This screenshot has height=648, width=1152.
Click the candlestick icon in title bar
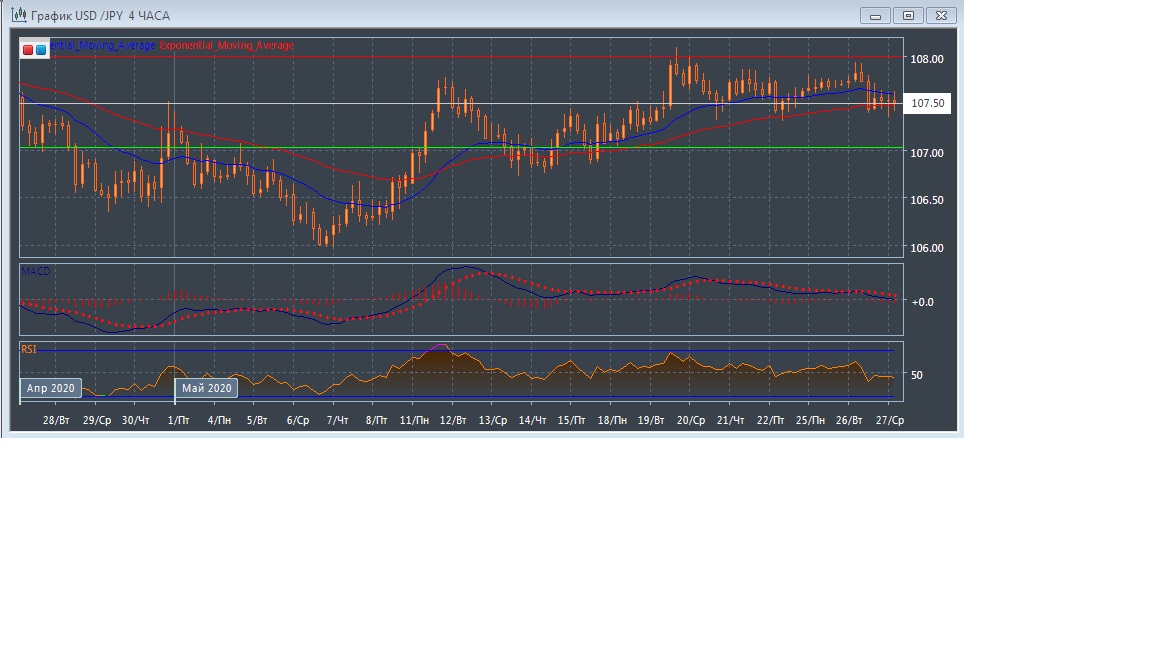click(x=19, y=16)
